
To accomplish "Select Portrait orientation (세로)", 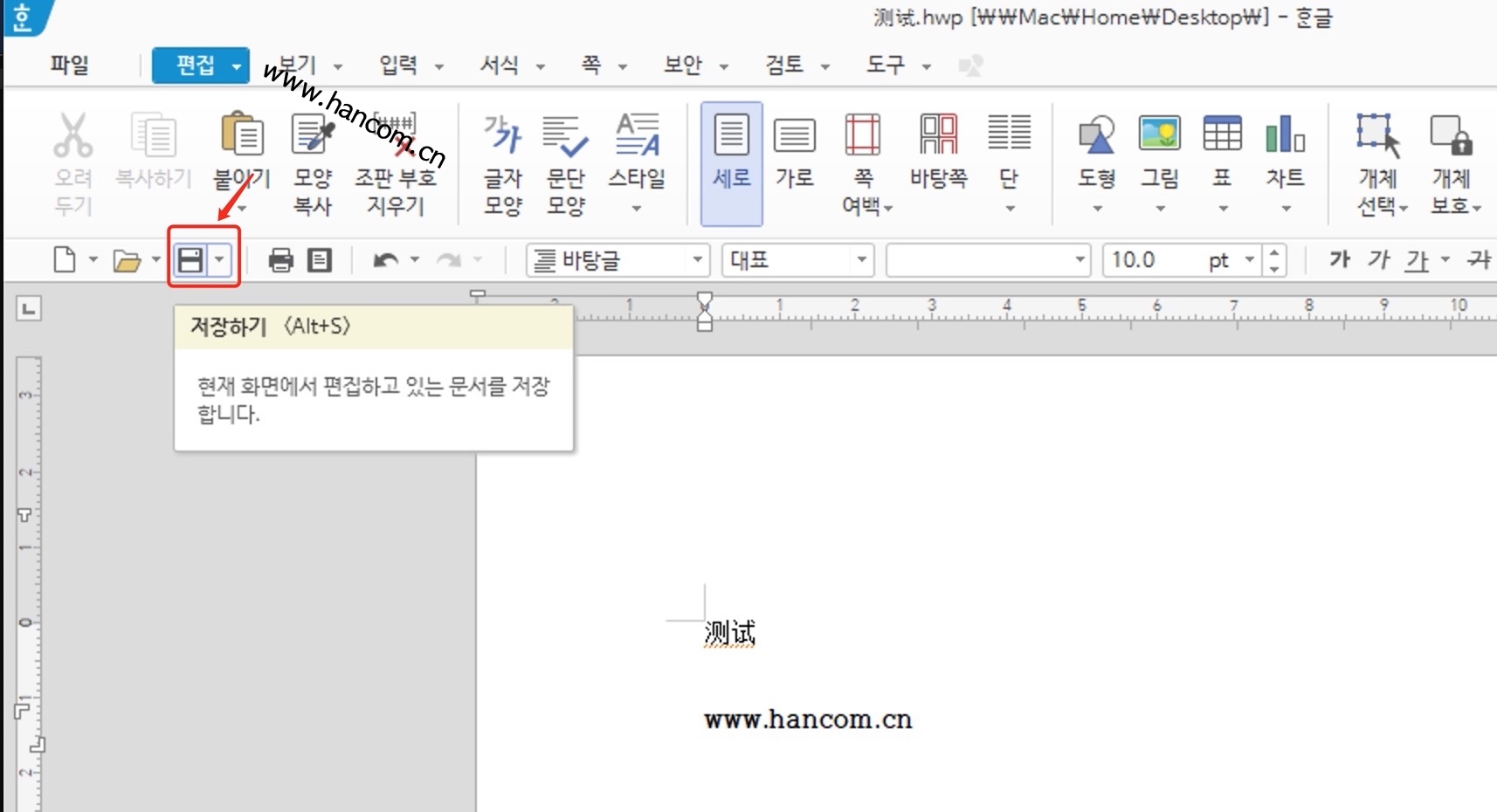I will click(731, 162).
